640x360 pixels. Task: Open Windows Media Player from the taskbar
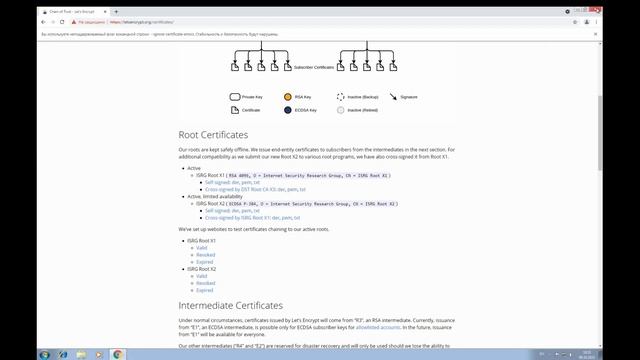click(x=99, y=354)
